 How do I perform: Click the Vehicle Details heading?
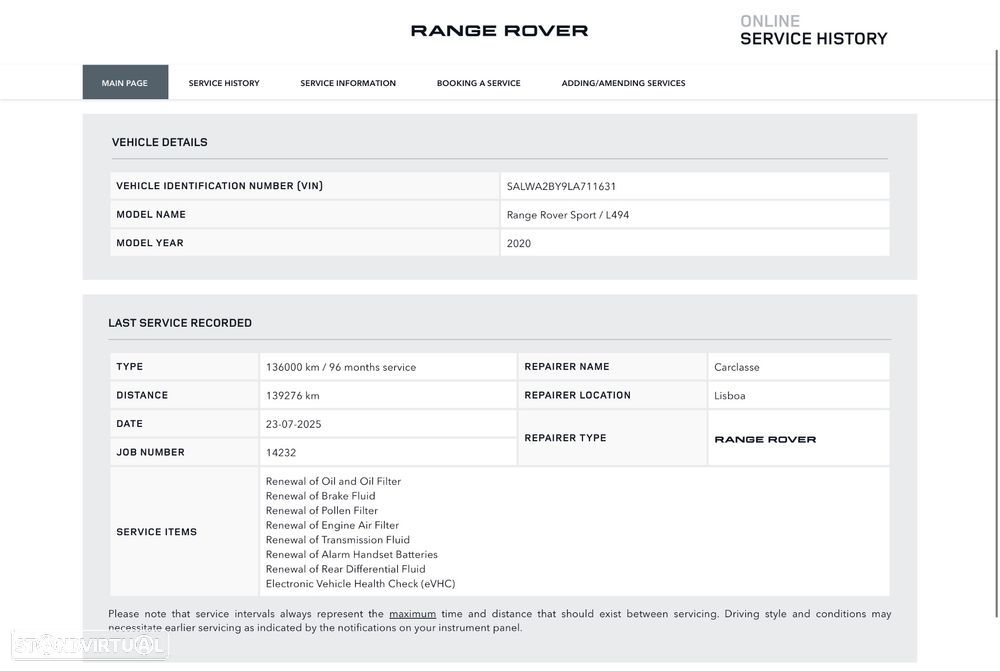tap(159, 142)
